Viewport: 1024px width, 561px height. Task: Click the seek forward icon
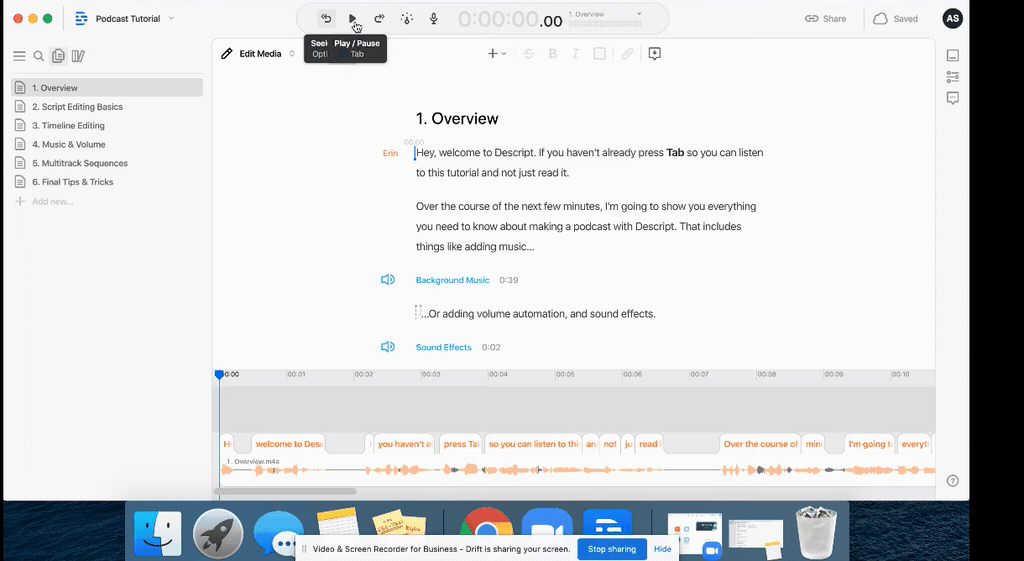point(379,18)
